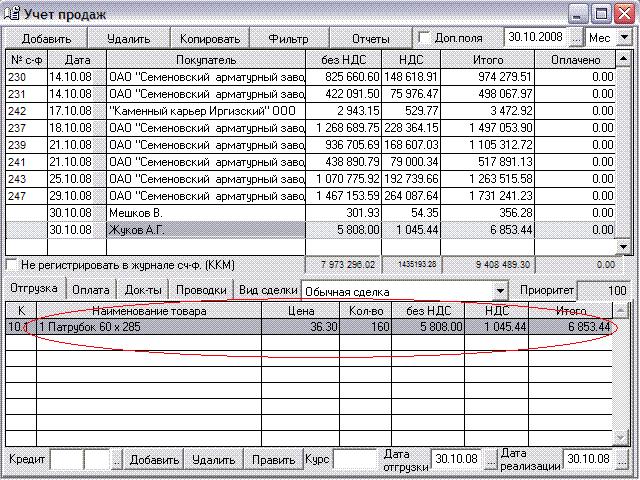Switch to the Оплата tab
The height and width of the screenshot is (480, 640).
(x=92, y=290)
